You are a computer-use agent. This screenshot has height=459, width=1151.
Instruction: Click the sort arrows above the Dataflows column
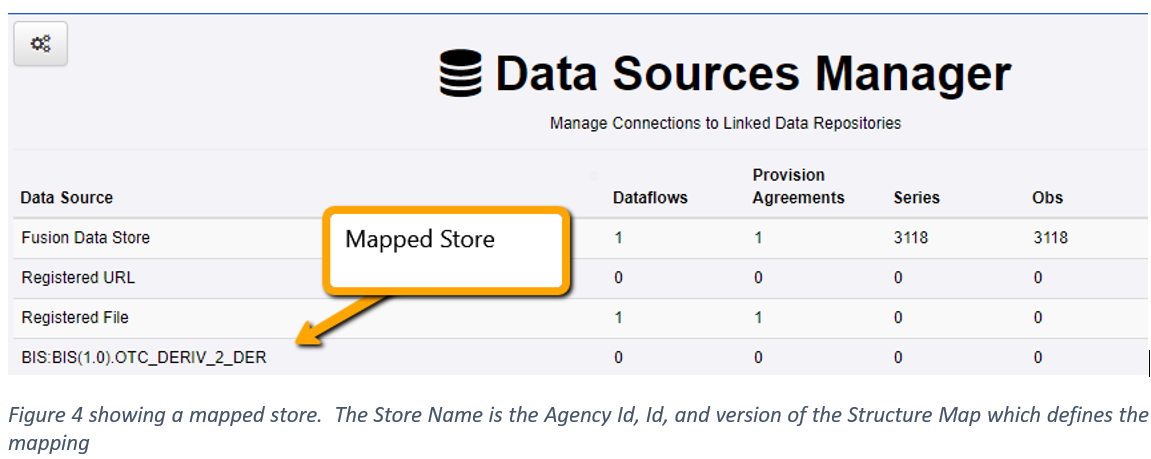point(595,176)
